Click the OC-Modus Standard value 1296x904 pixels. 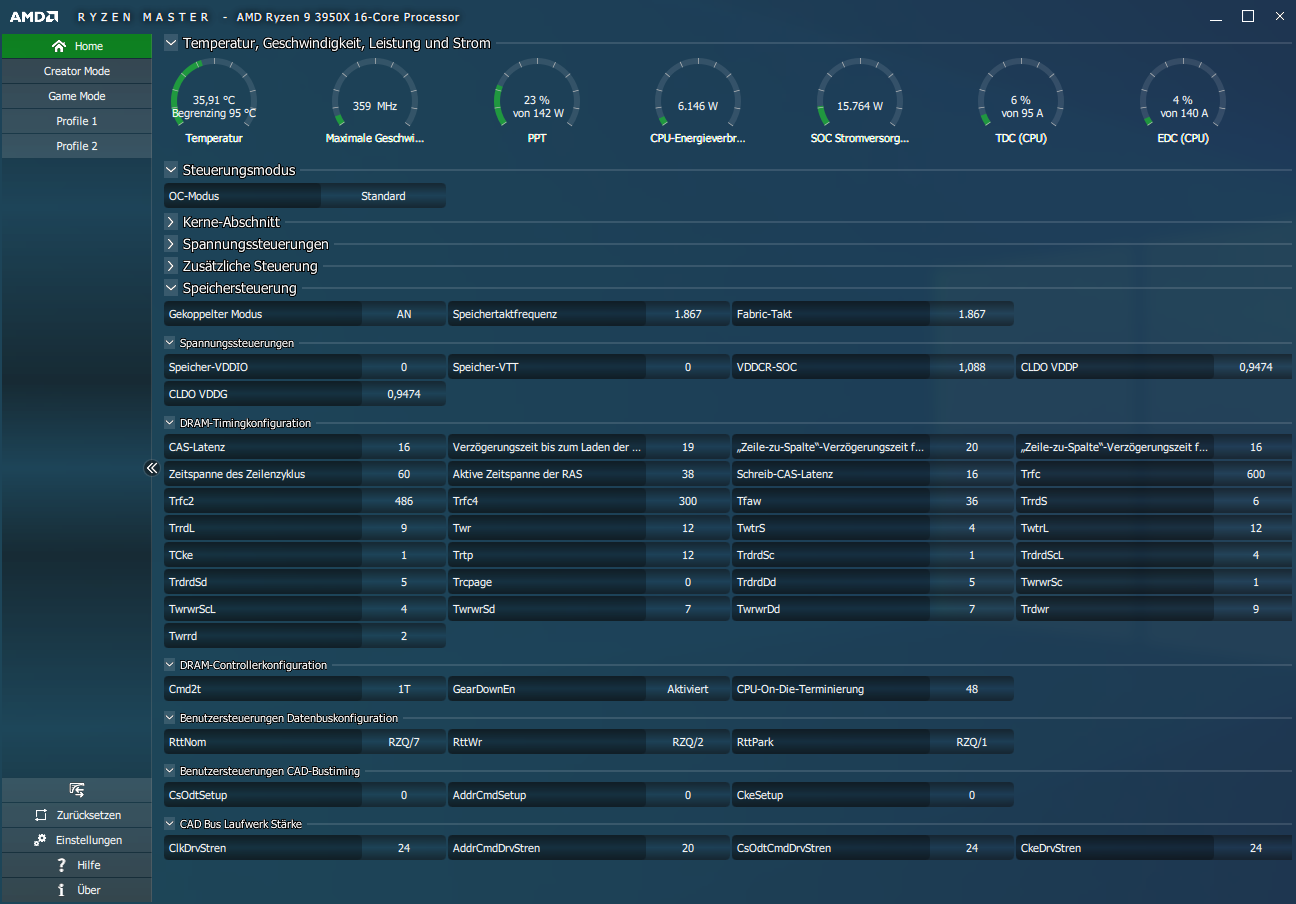click(383, 196)
